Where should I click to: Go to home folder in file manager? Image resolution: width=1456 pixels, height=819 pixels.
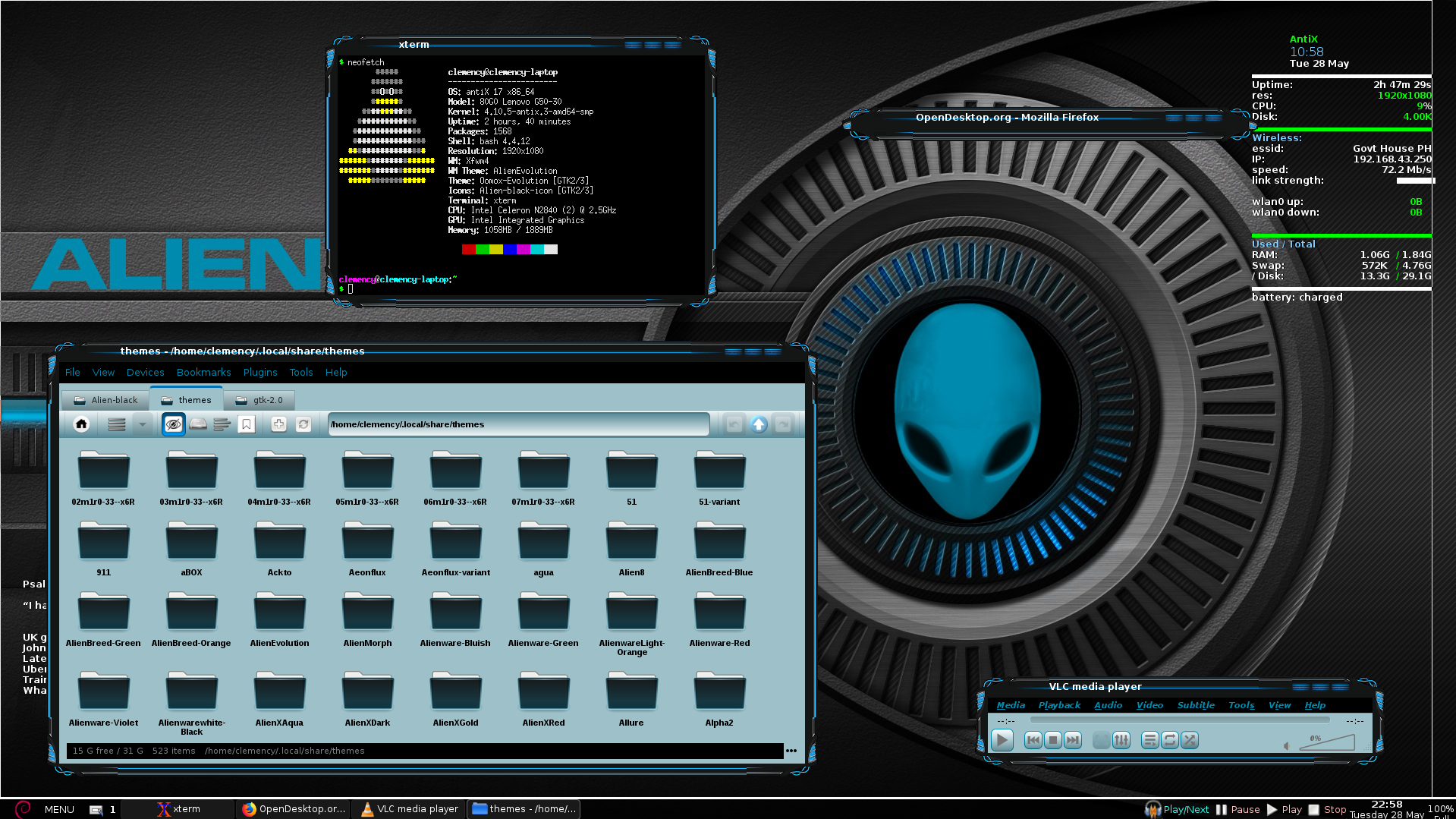(x=81, y=424)
